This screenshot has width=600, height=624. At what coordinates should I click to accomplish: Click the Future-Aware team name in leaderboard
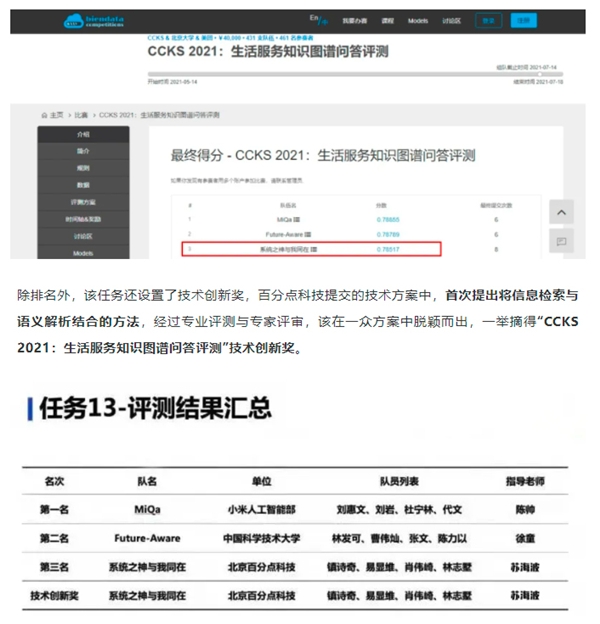pos(284,235)
